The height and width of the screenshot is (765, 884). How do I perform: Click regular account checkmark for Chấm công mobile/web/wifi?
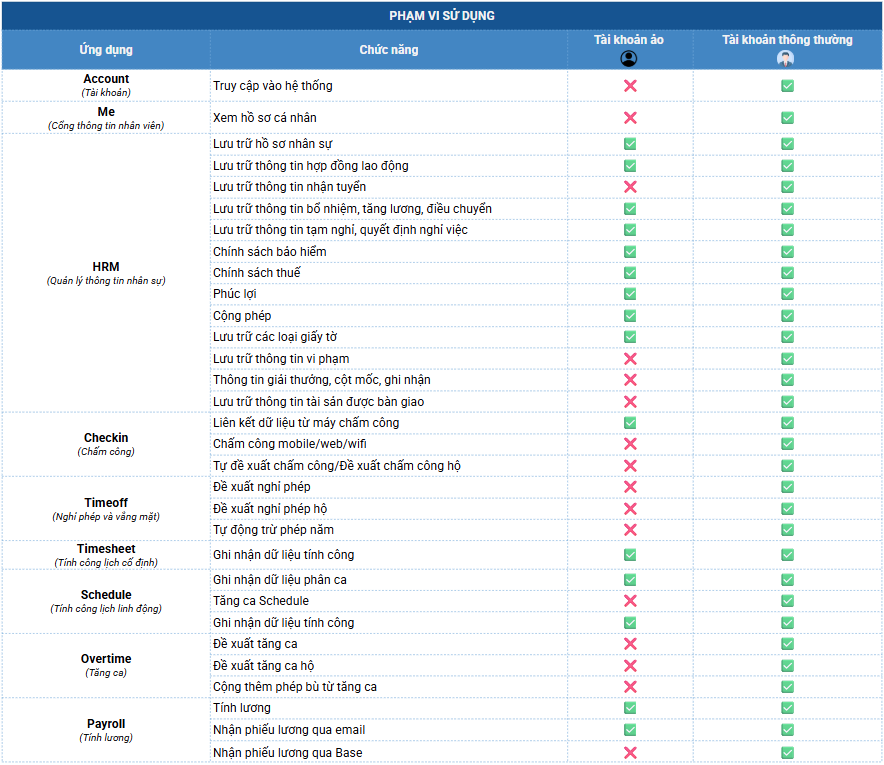tap(788, 444)
